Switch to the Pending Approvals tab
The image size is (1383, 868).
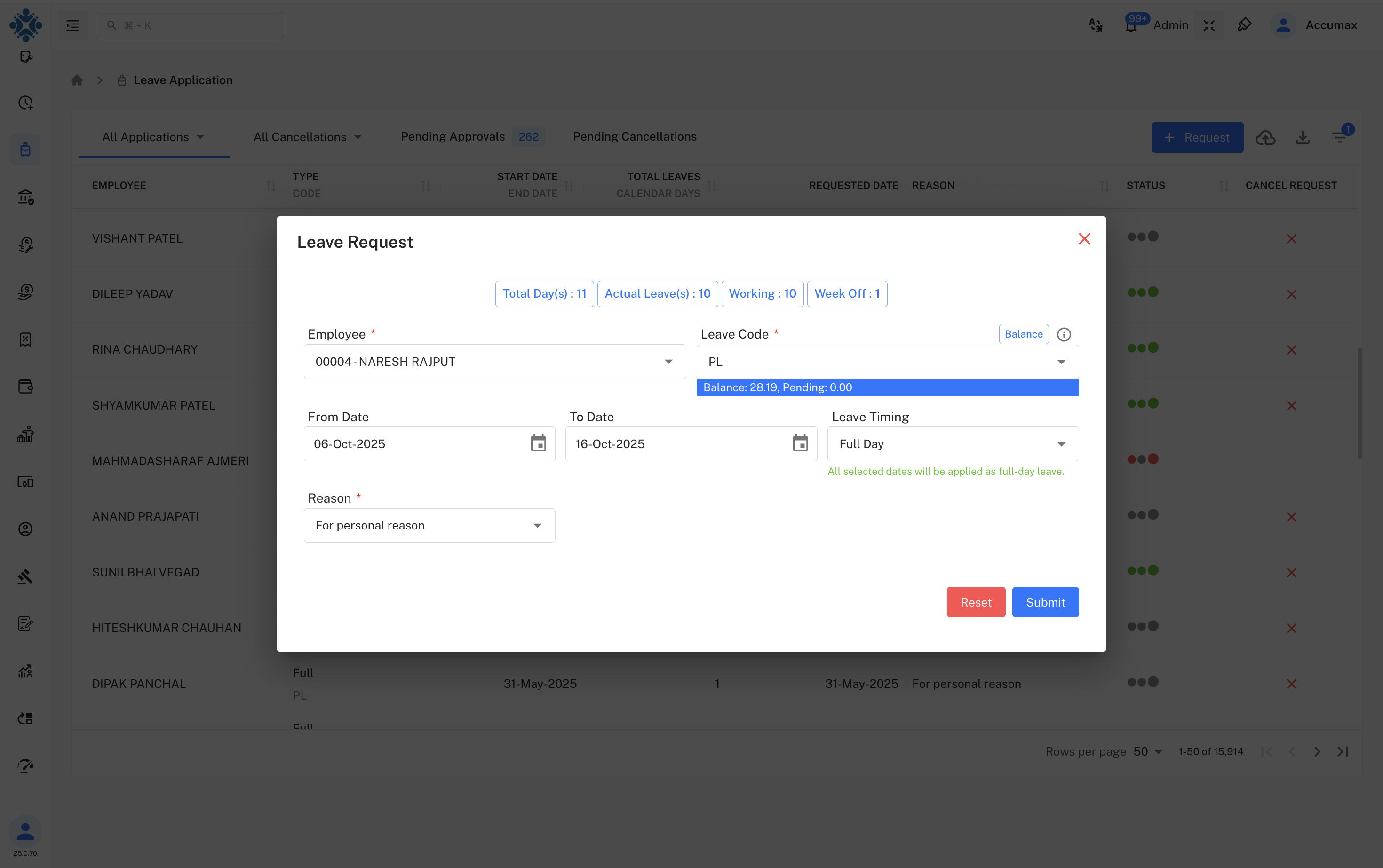coord(453,137)
